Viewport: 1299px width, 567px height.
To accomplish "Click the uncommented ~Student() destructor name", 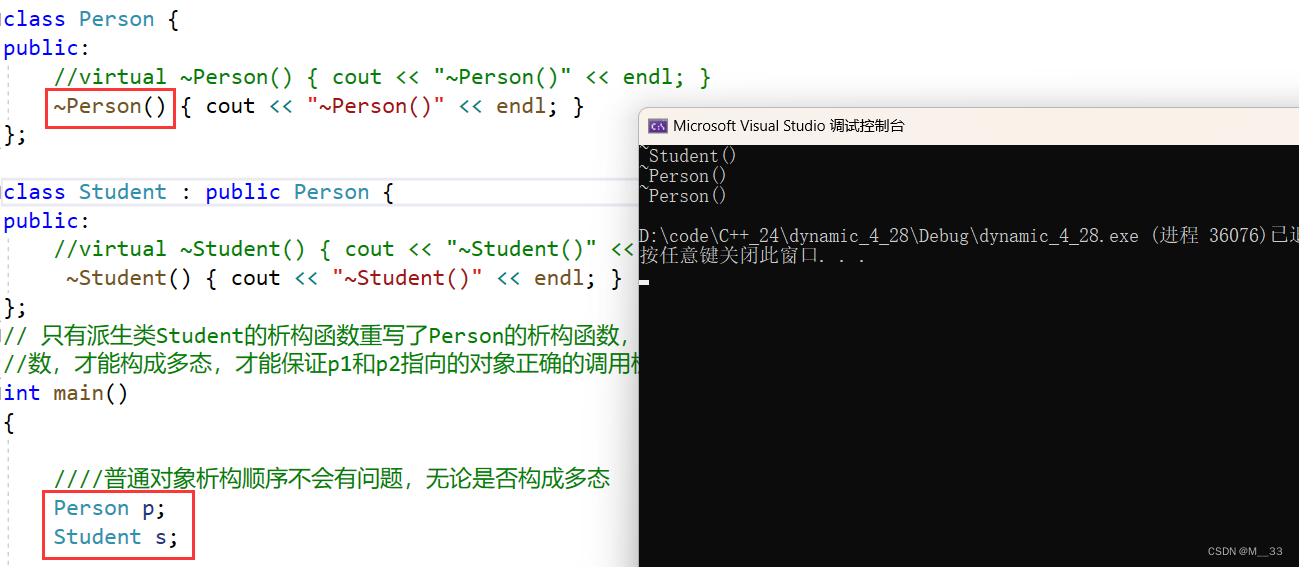I will [x=129, y=278].
